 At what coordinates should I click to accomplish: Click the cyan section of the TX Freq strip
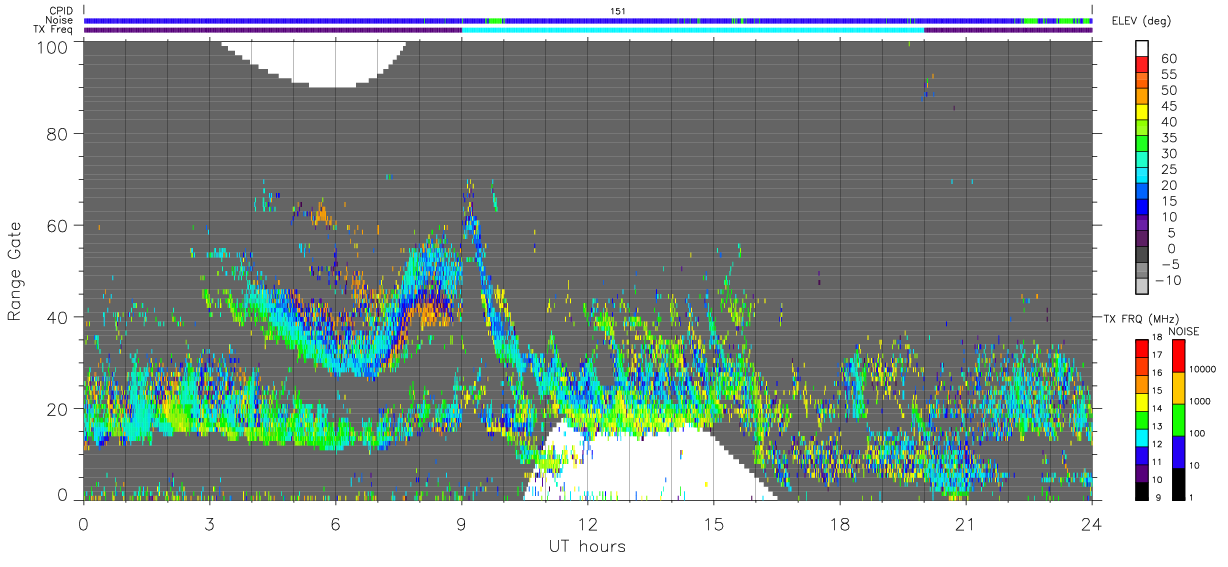click(x=693, y=29)
